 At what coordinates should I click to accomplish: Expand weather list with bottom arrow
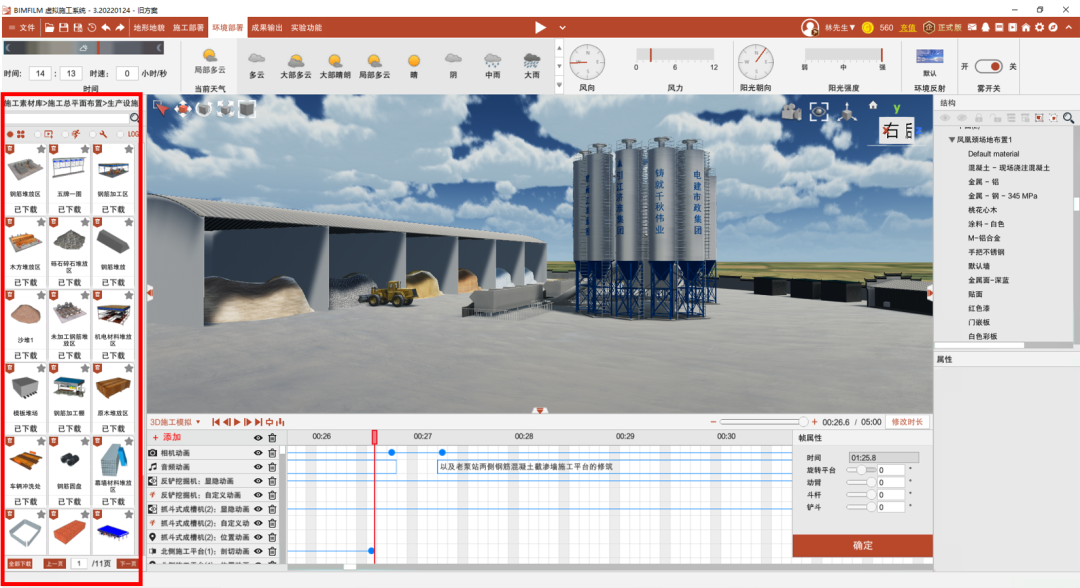point(559,85)
